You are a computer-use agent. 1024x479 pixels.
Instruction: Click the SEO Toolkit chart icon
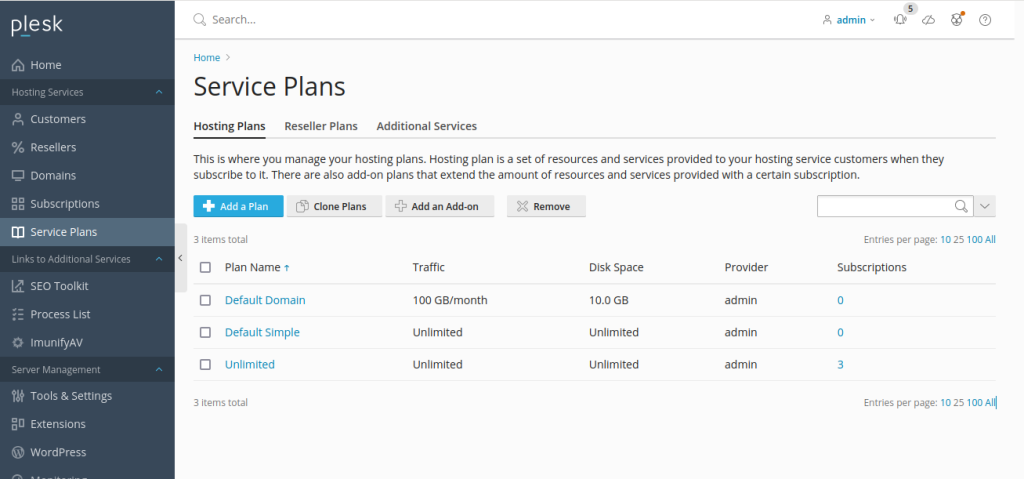coord(18,286)
